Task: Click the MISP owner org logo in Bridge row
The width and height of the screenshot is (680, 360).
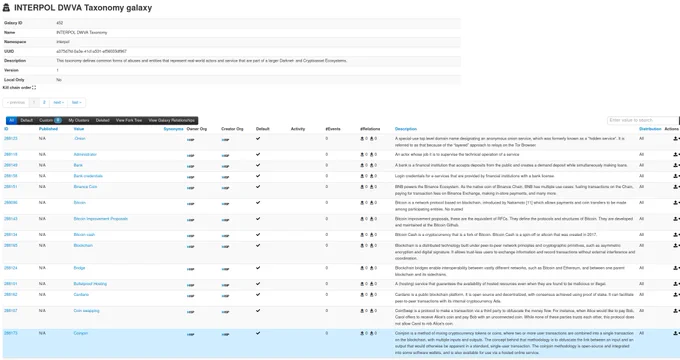Action: pos(190,269)
